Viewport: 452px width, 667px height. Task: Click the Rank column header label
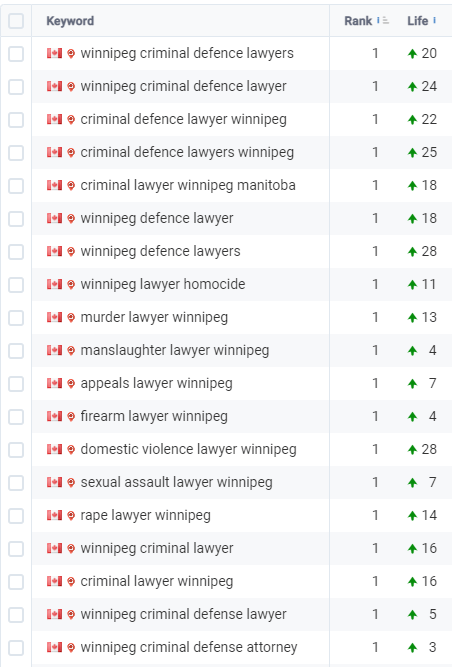pyautogui.click(x=358, y=21)
